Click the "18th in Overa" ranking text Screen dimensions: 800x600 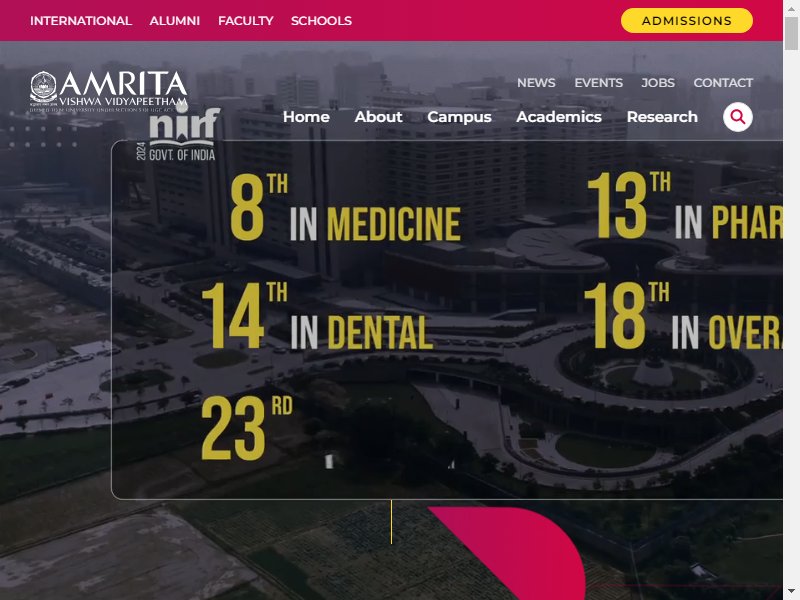pos(683,315)
